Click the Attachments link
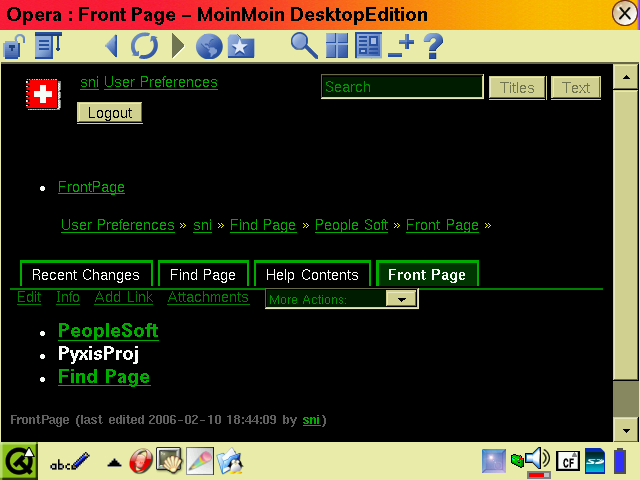Image resolution: width=640 pixels, height=480 pixels. click(208, 297)
